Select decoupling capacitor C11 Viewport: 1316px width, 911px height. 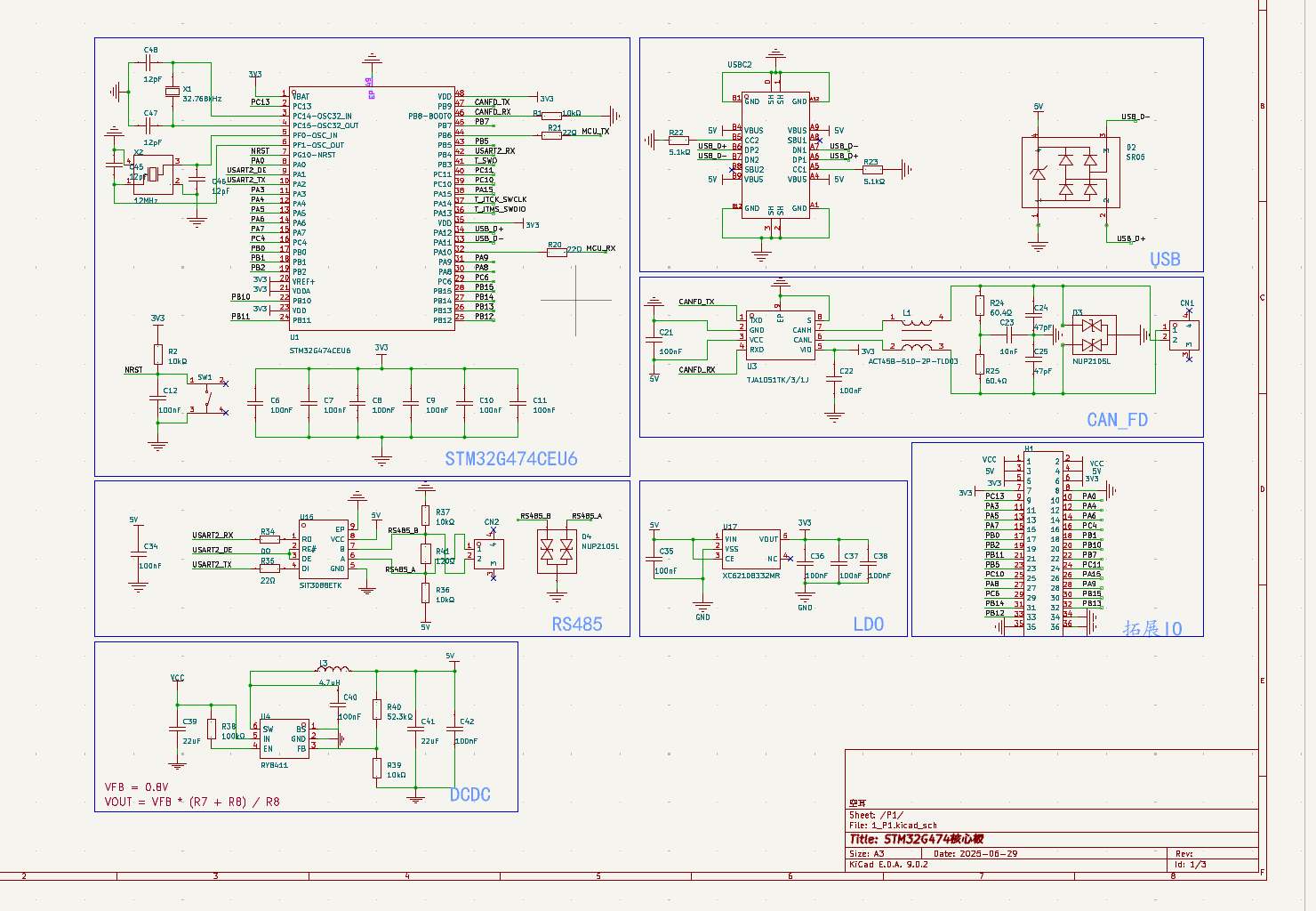(x=518, y=404)
